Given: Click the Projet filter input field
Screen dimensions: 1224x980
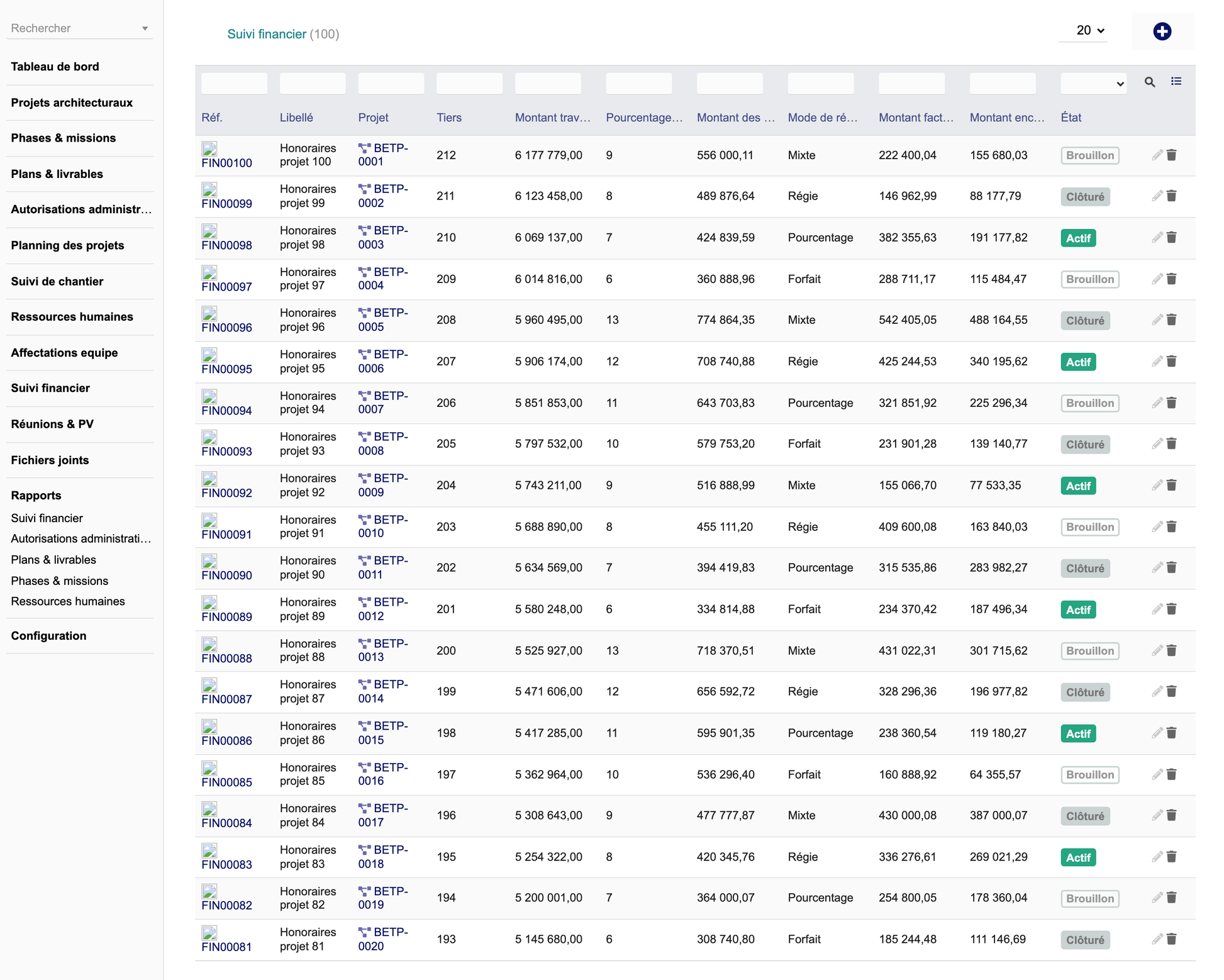Looking at the screenshot, I should 391,83.
